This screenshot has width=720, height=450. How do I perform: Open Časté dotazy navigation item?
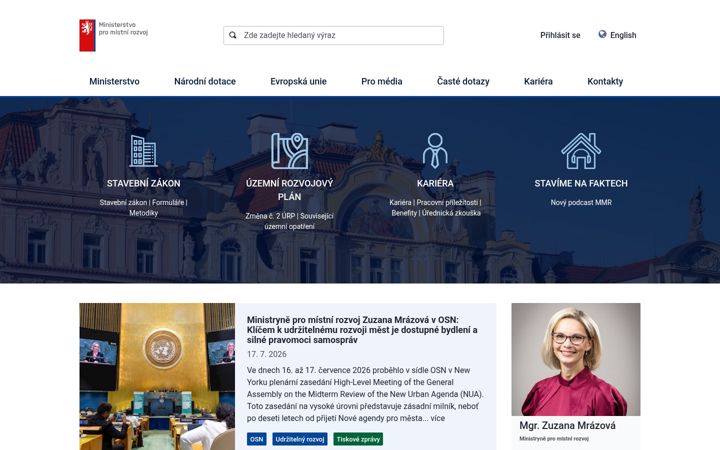[x=463, y=81]
